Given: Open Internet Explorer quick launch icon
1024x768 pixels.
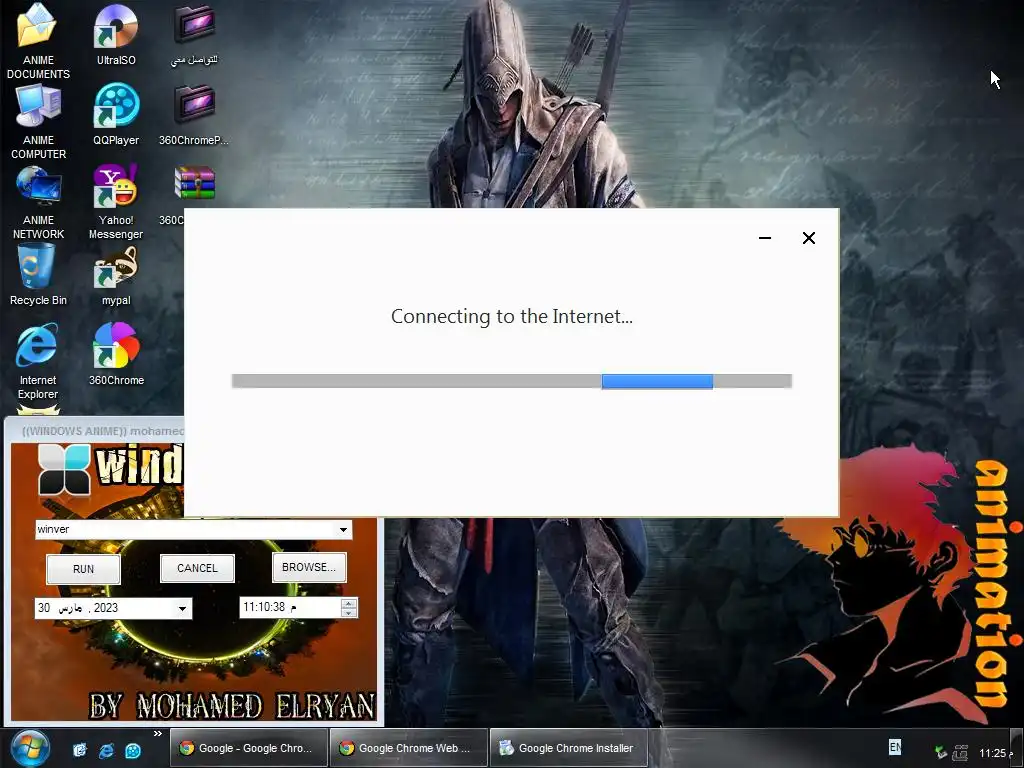Looking at the screenshot, I should tap(106, 750).
